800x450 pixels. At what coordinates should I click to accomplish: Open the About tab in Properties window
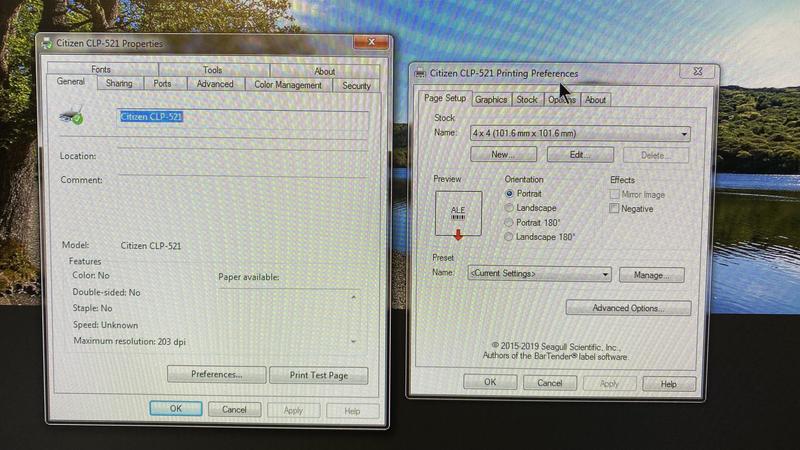[324, 71]
